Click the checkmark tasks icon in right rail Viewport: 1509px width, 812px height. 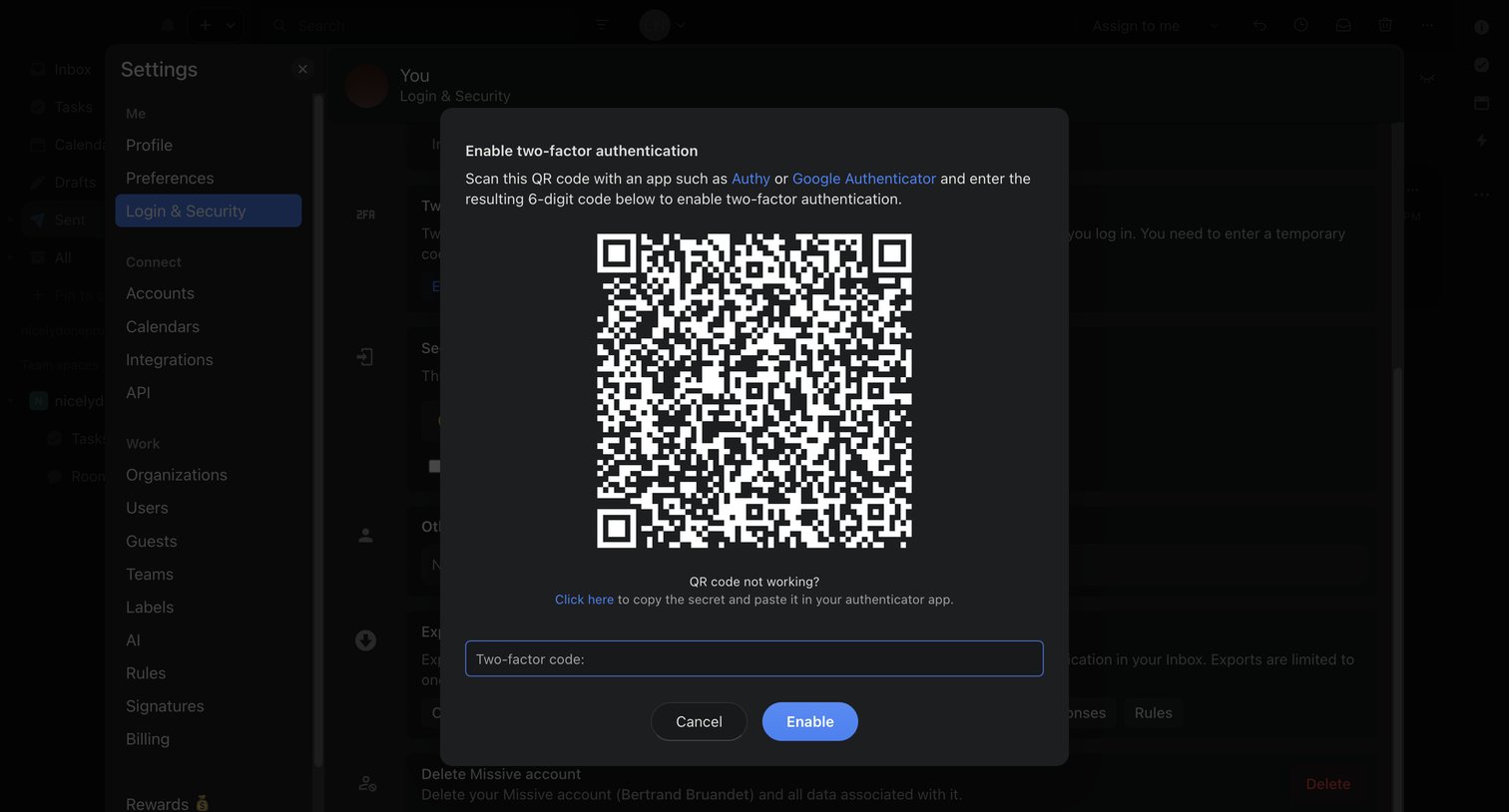pos(1482,65)
